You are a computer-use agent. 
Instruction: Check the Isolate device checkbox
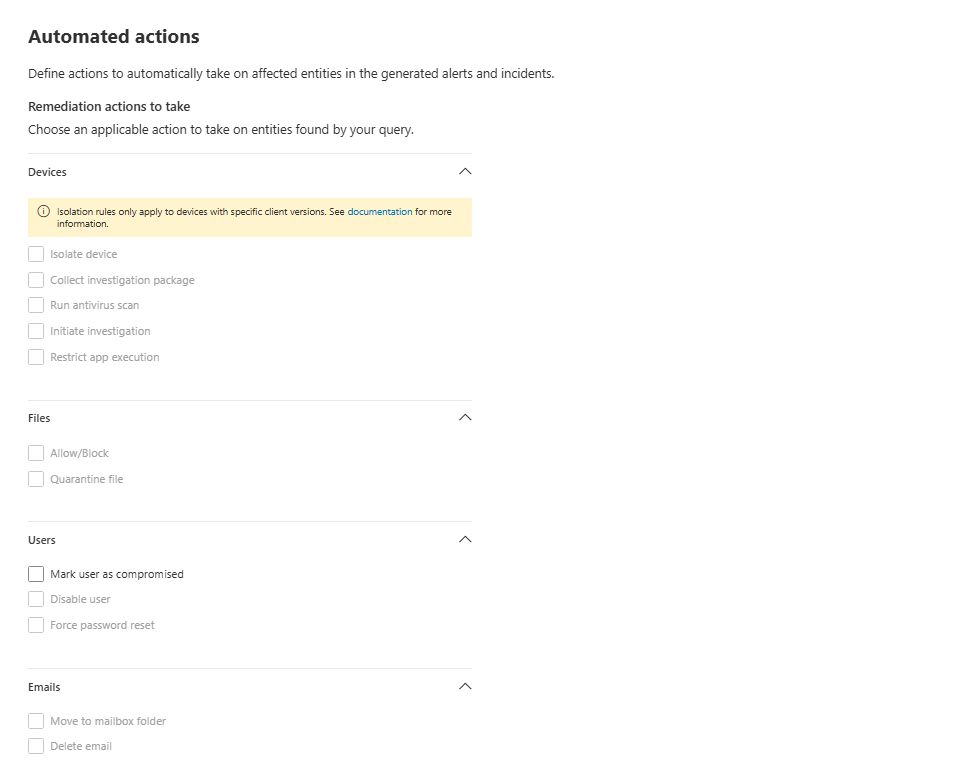[x=36, y=254]
